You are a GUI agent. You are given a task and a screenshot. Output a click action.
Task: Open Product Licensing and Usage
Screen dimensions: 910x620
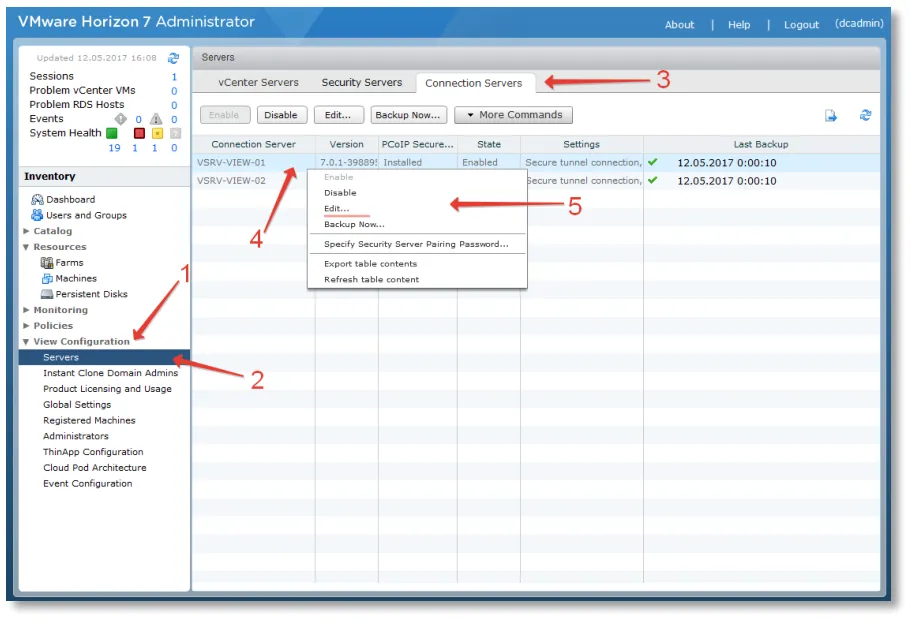click(x=107, y=388)
